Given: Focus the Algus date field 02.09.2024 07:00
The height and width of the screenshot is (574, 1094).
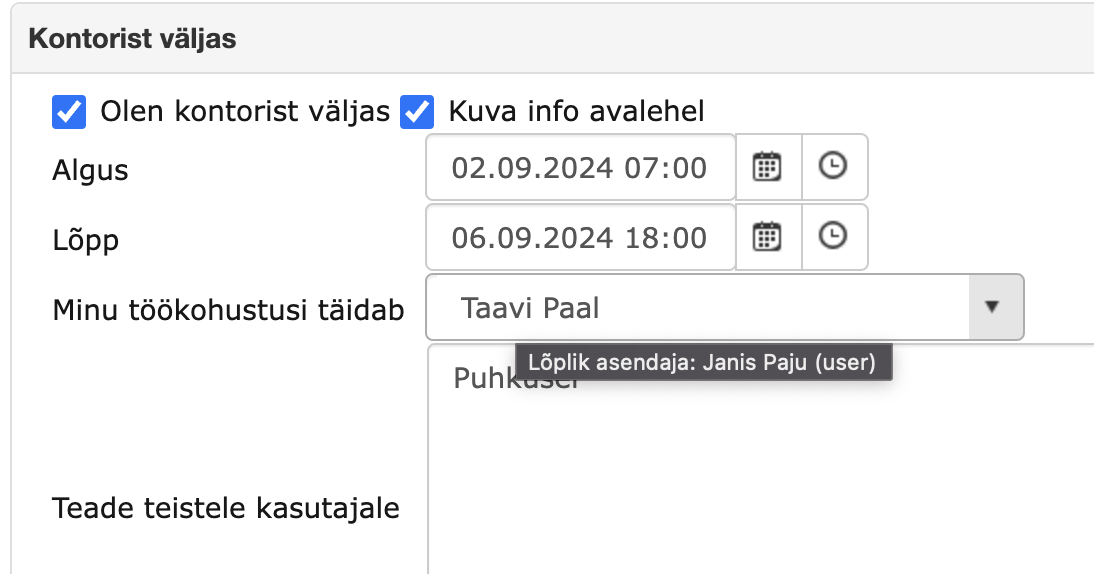Looking at the screenshot, I should [x=580, y=167].
